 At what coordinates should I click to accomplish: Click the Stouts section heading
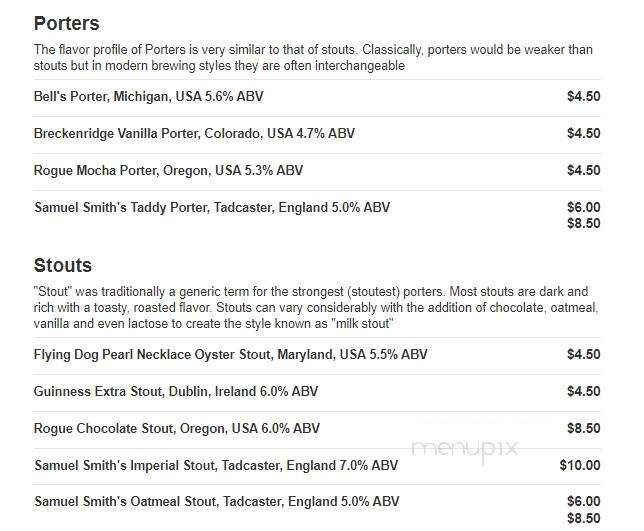click(62, 265)
